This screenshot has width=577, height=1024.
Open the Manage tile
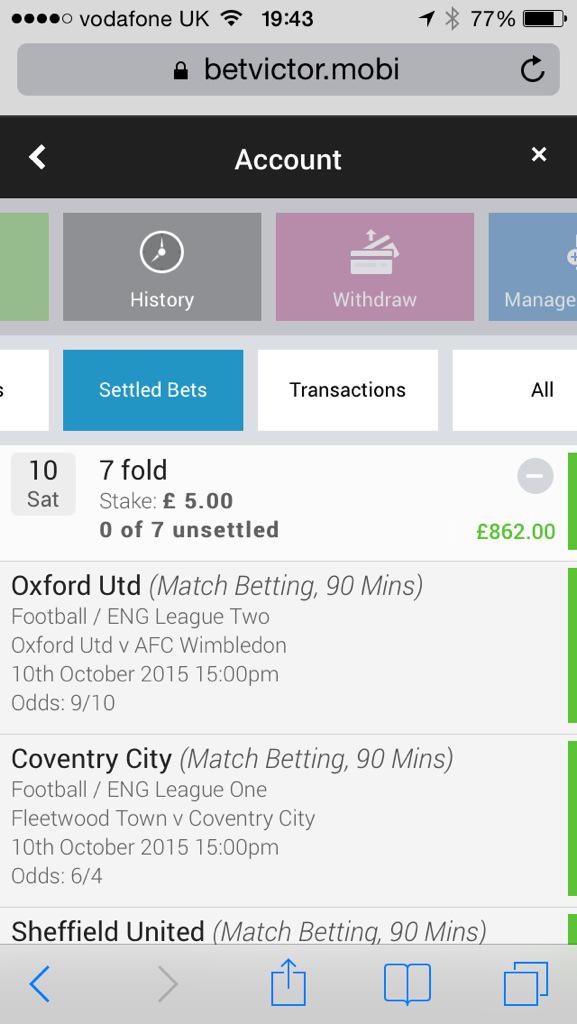(x=533, y=267)
